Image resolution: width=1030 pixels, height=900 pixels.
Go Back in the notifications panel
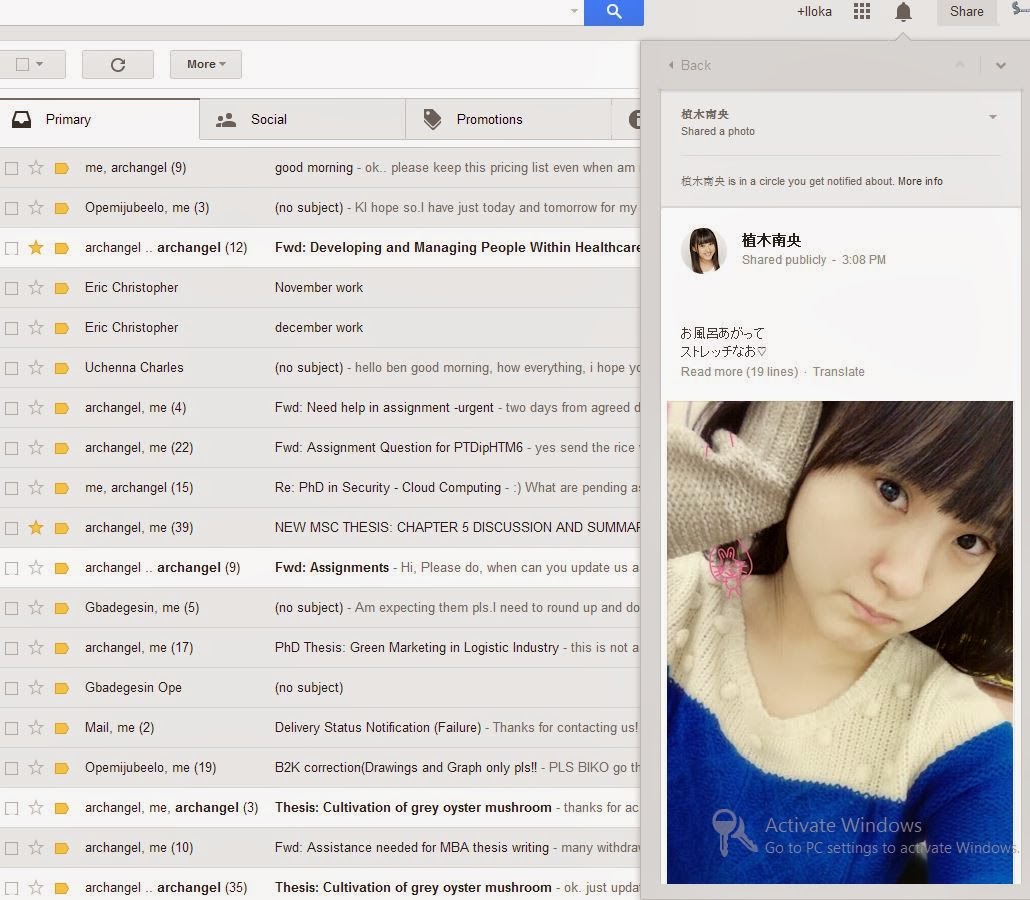tap(690, 65)
